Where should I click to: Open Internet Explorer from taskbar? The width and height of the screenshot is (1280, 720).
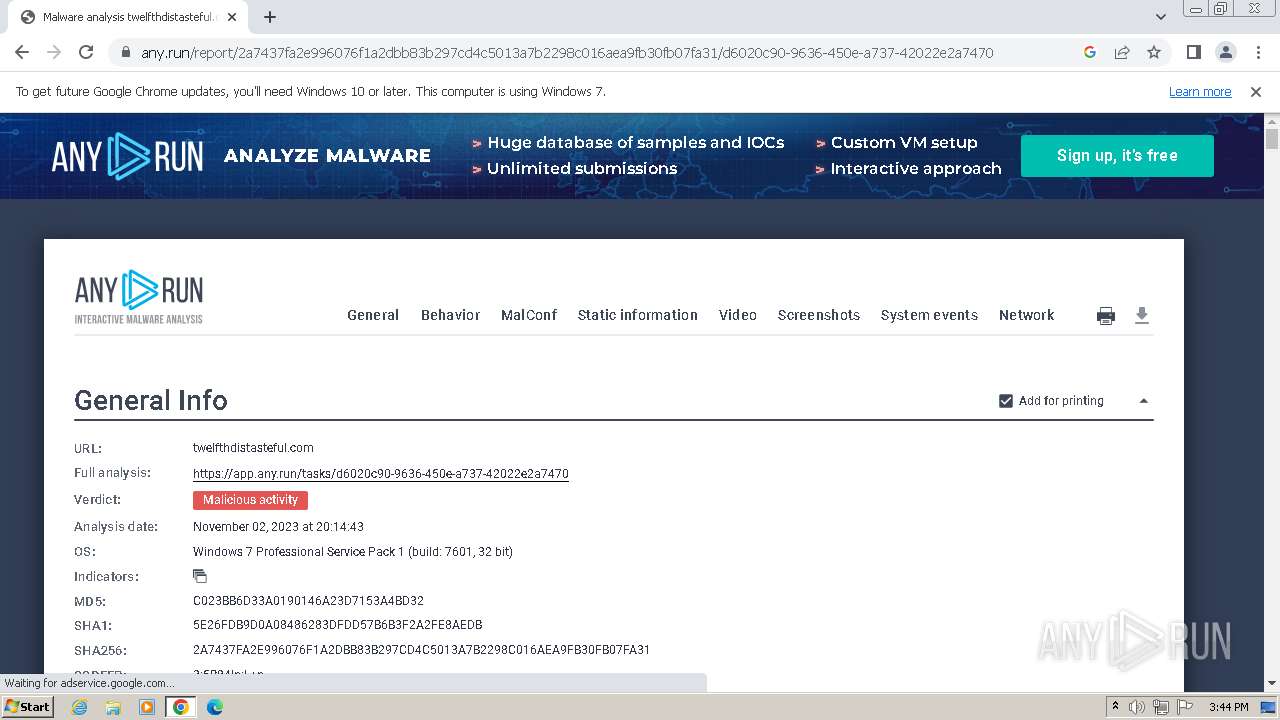(80, 707)
